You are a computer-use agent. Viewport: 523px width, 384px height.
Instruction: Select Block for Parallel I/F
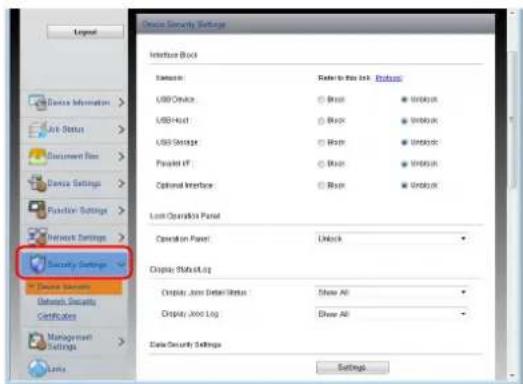pyautogui.click(x=321, y=164)
